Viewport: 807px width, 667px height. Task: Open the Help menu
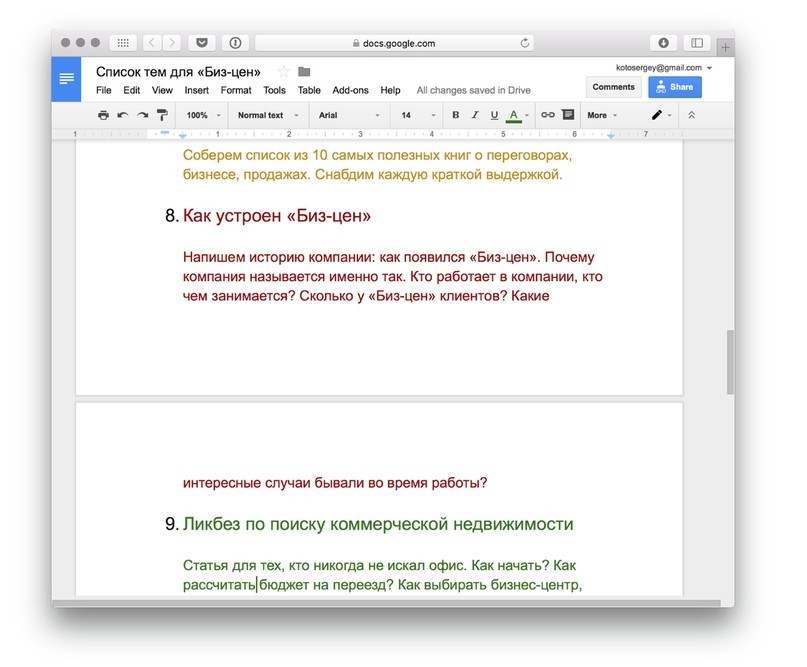tap(390, 90)
